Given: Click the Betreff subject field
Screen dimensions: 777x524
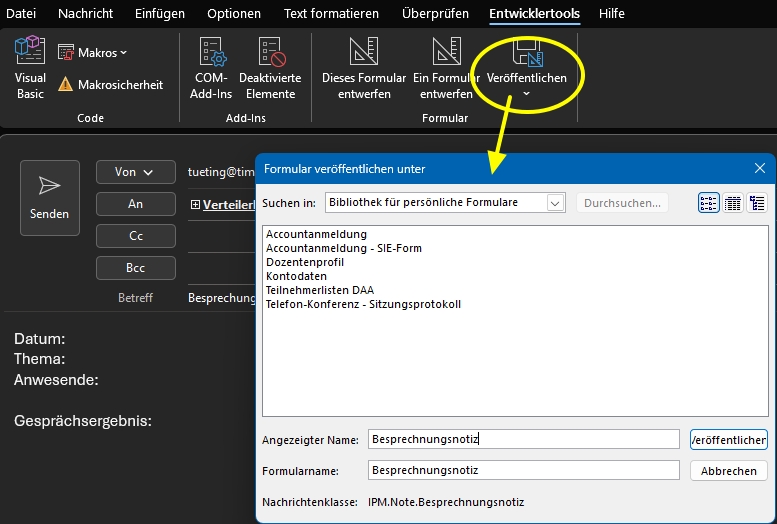Looking at the screenshot, I should coord(222,298).
